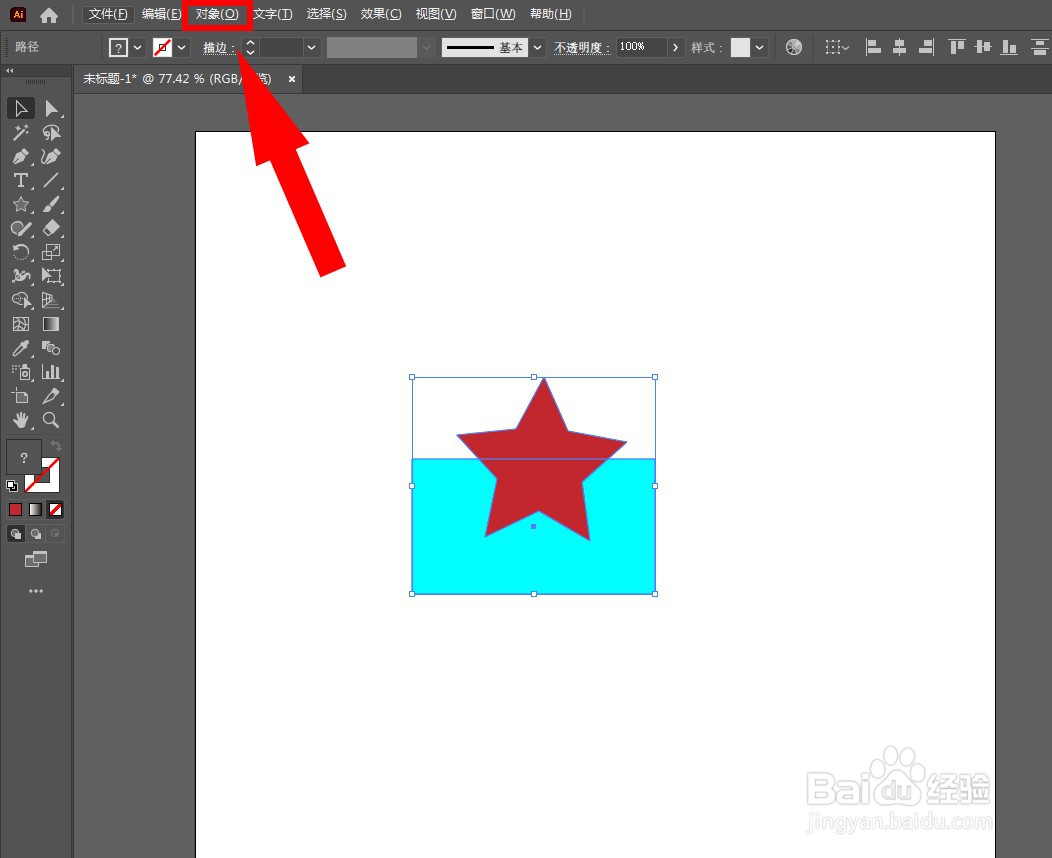The height and width of the screenshot is (858, 1052).
Task: Apply the red Color mode swatch
Action: click(x=15, y=510)
